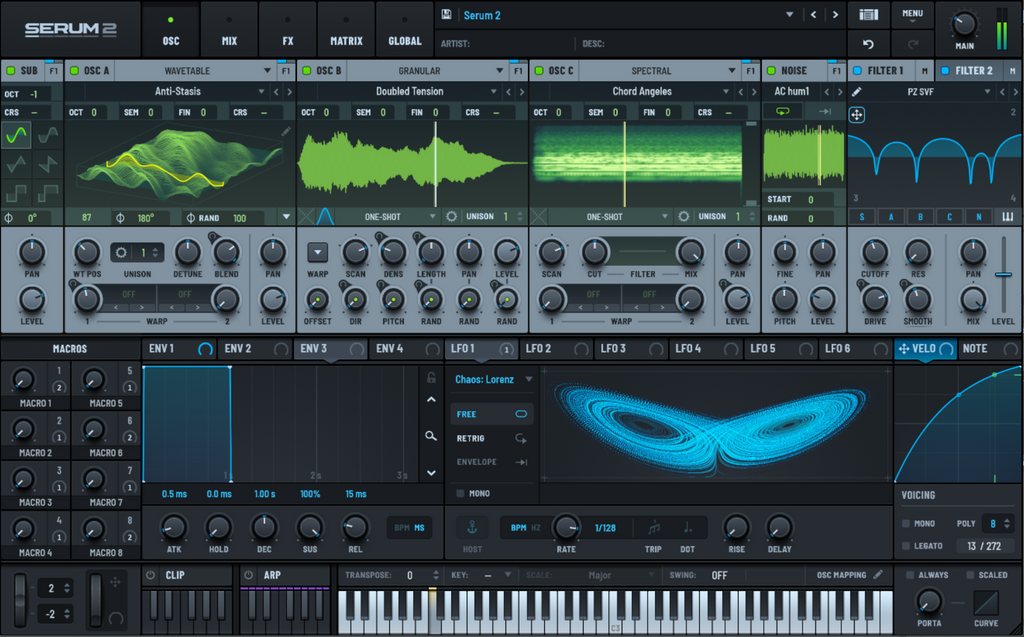Toggle the NOISE oscillator switch
Viewport: 1024px width, 637px height.
pyautogui.click(x=771, y=71)
